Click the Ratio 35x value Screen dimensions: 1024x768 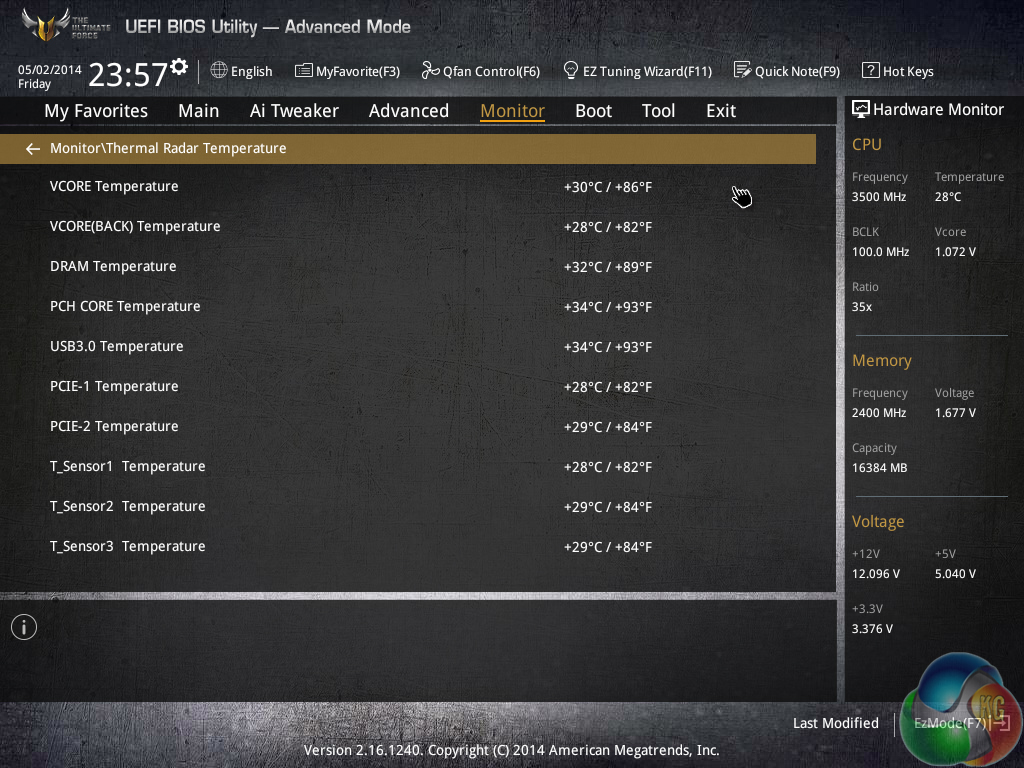pos(861,307)
